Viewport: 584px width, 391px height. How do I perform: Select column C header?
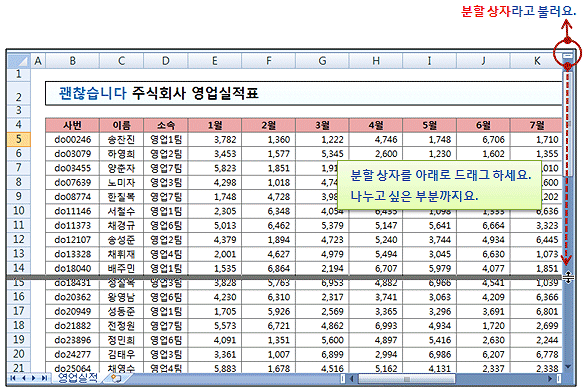pos(121,61)
